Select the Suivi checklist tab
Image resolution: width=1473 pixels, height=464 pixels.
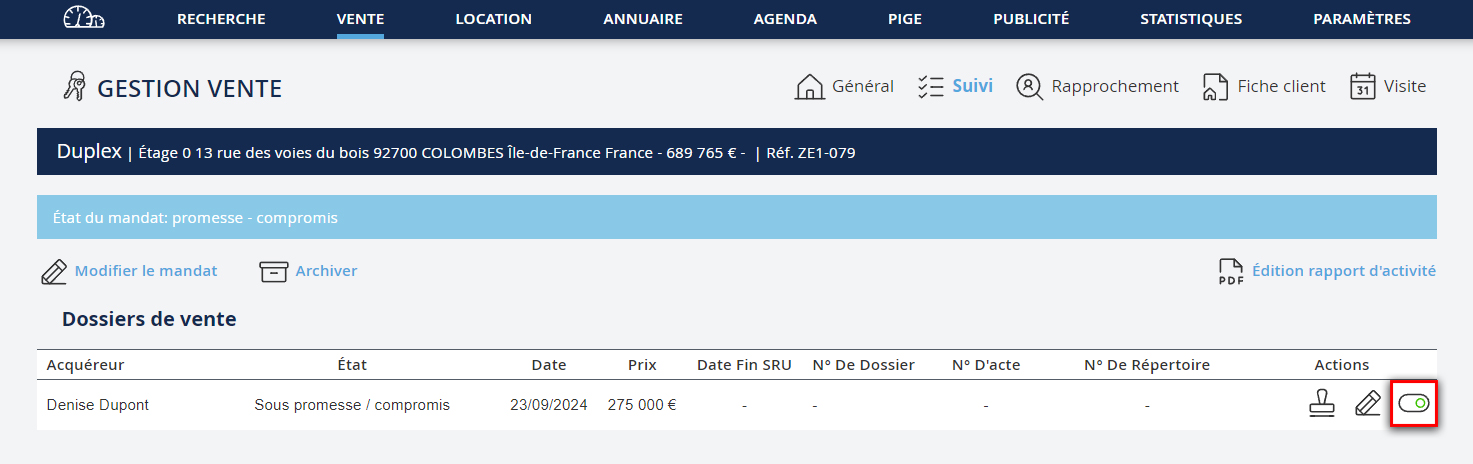click(x=955, y=87)
